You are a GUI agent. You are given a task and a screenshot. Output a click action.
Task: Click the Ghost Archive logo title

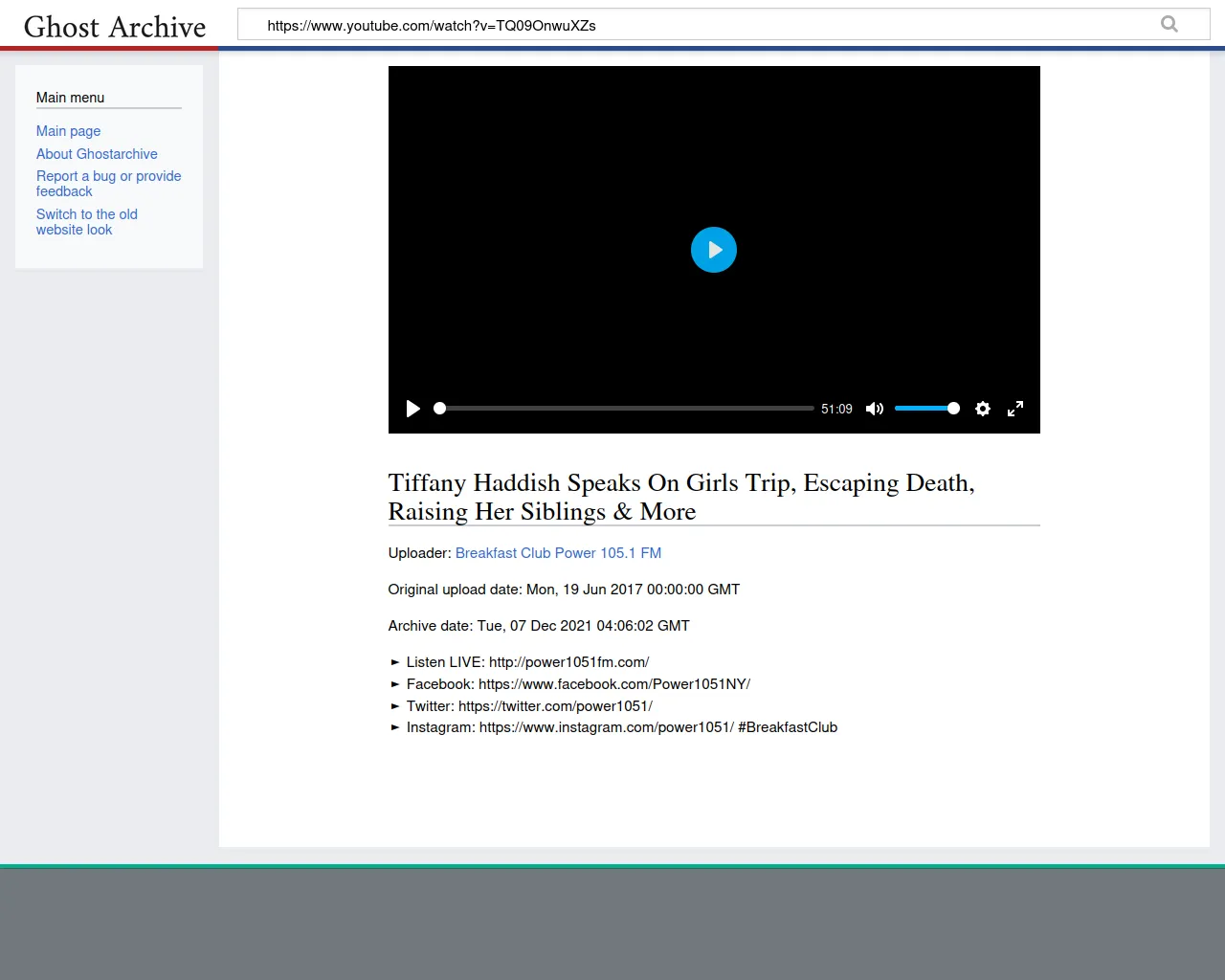point(115,27)
